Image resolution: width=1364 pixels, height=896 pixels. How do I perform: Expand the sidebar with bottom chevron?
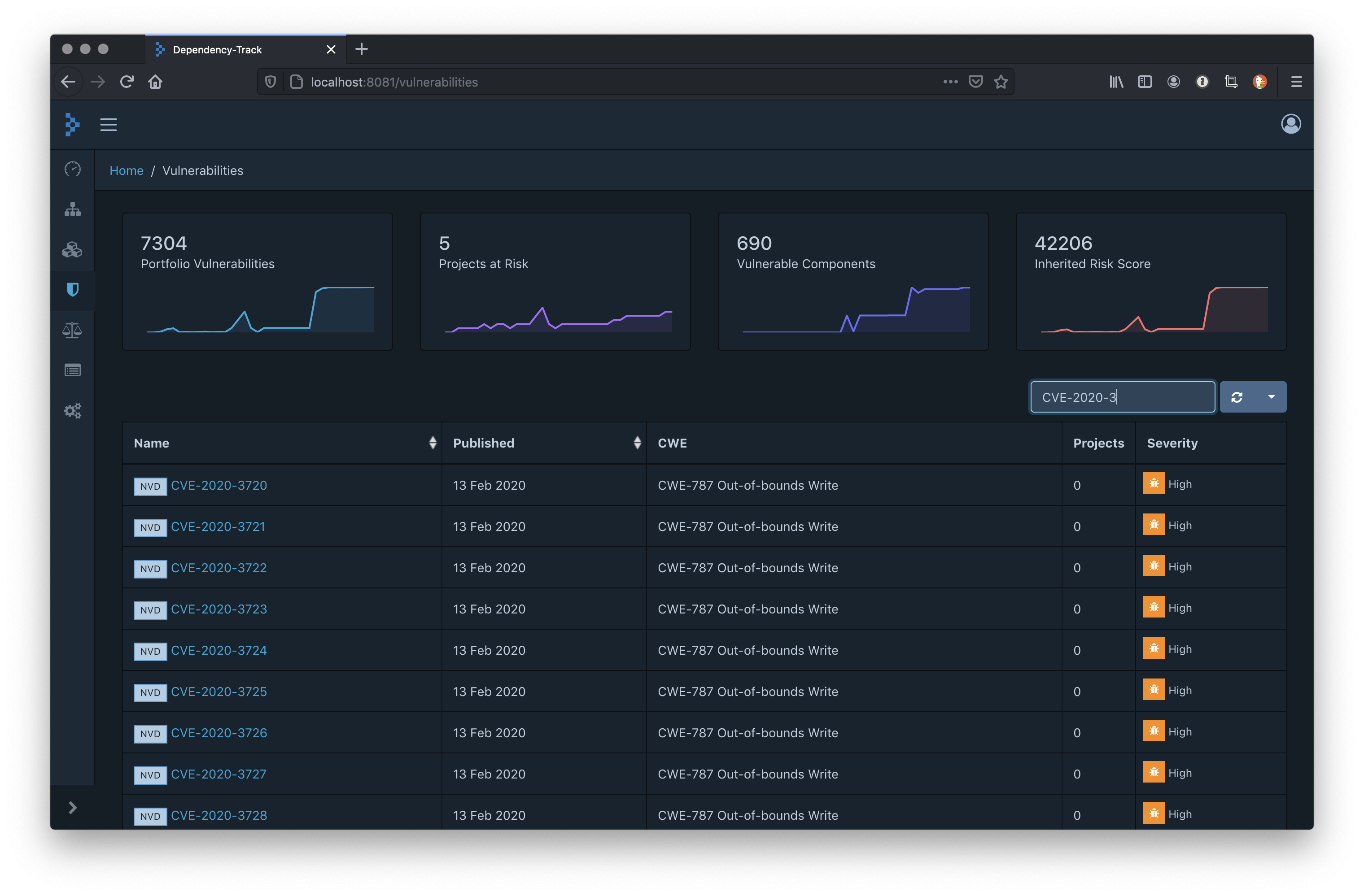click(x=72, y=807)
